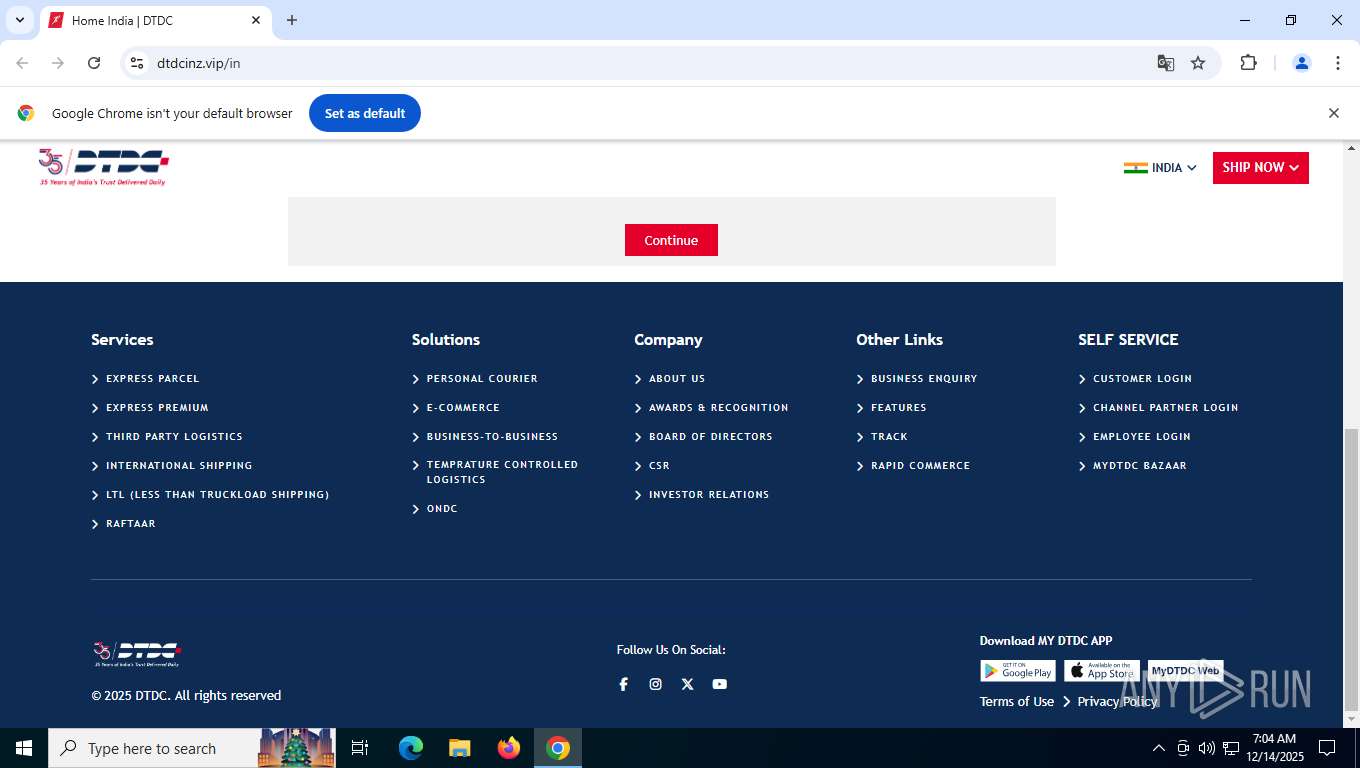
Task: Open the Facebook social icon
Action: (623, 684)
